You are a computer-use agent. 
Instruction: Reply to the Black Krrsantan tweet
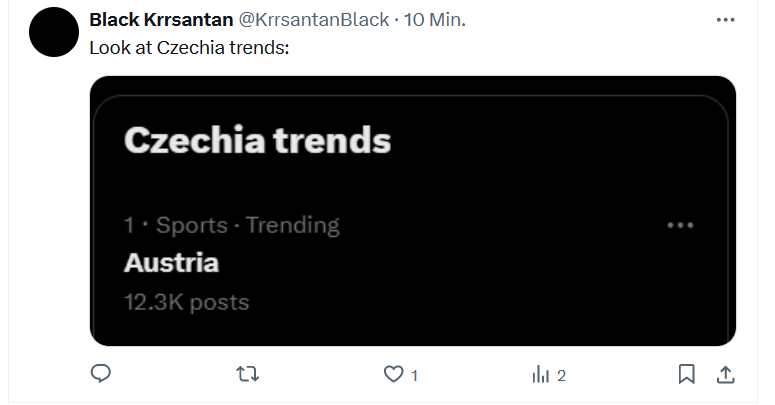click(x=100, y=375)
